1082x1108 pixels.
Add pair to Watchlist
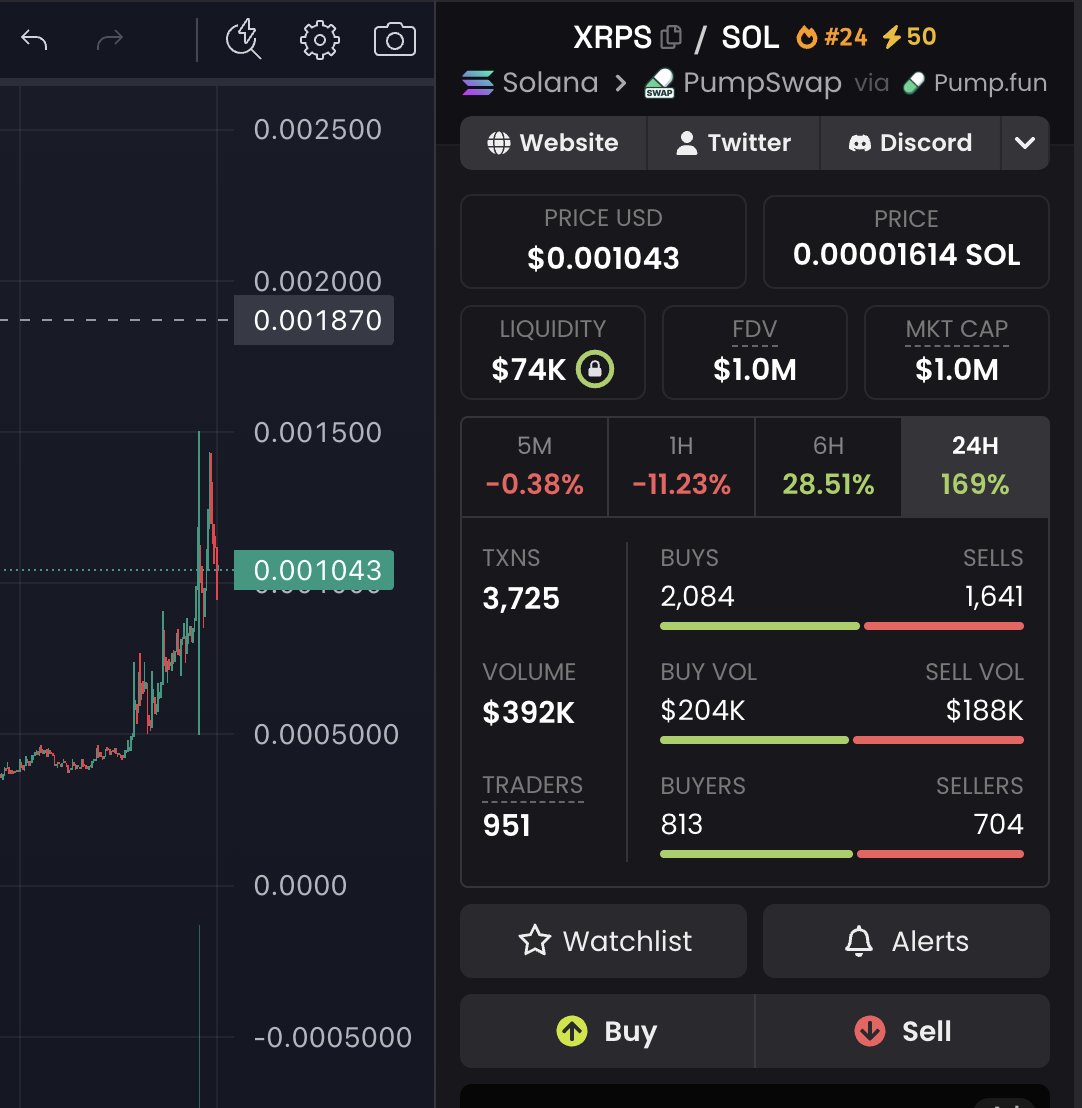[x=604, y=941]
